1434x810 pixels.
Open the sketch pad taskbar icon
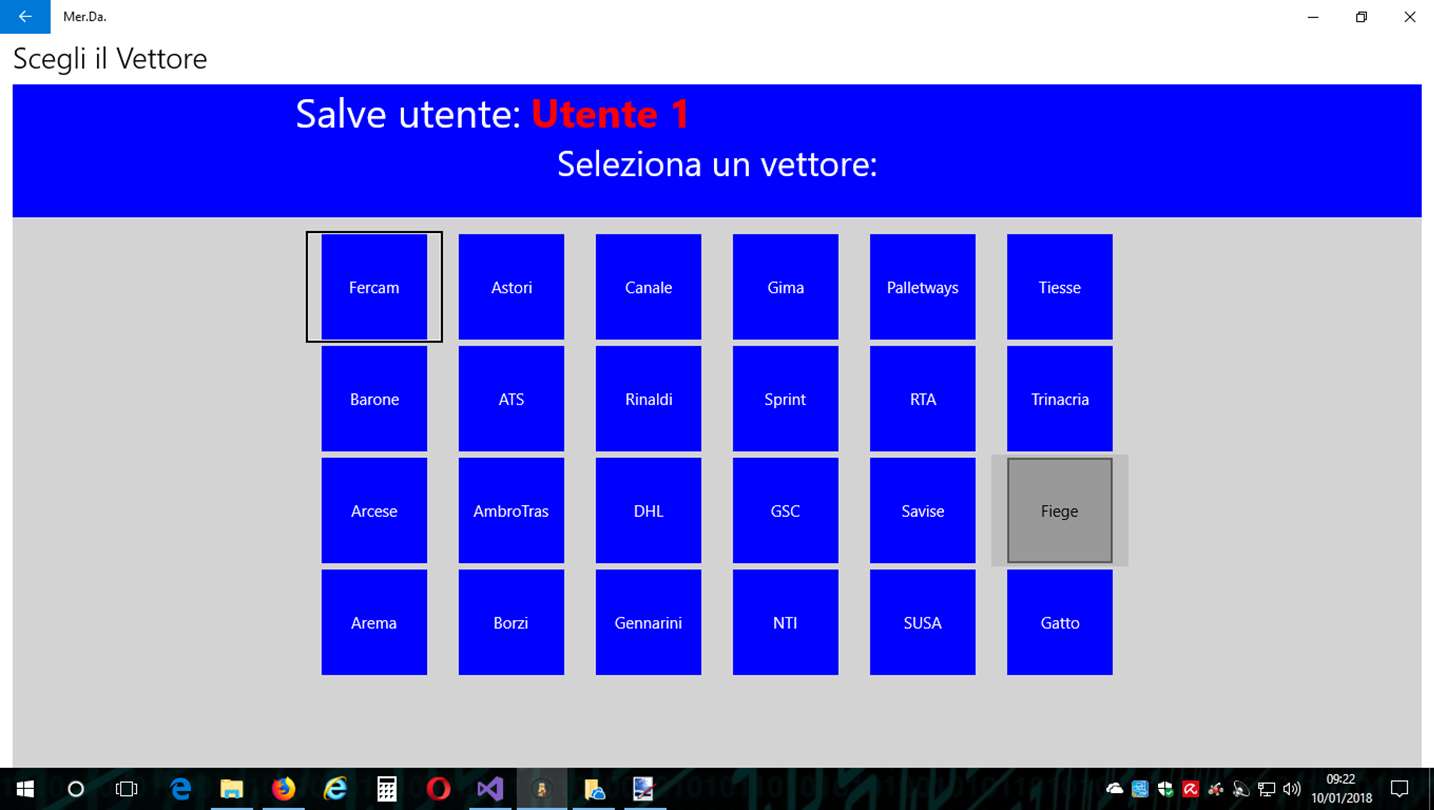[644, 789]
